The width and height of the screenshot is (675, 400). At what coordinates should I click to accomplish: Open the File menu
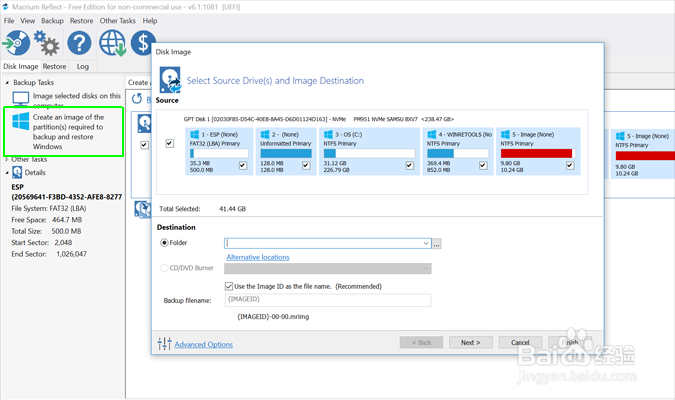click(9, 21)
